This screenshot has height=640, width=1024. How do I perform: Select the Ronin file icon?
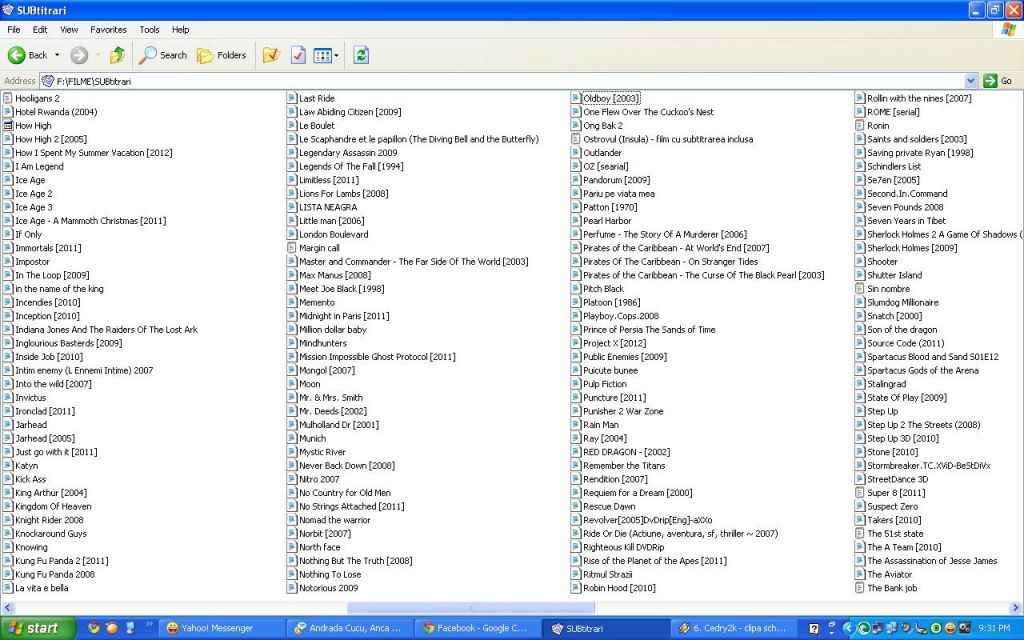(x=859, y=125)
